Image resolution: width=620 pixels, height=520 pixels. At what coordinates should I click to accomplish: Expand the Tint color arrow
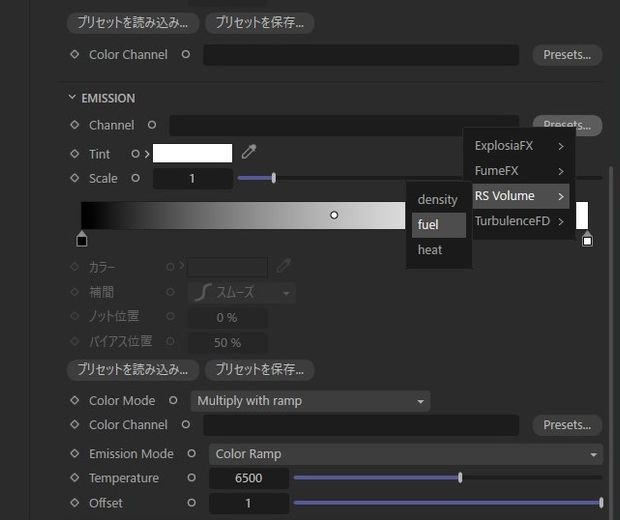147,154
